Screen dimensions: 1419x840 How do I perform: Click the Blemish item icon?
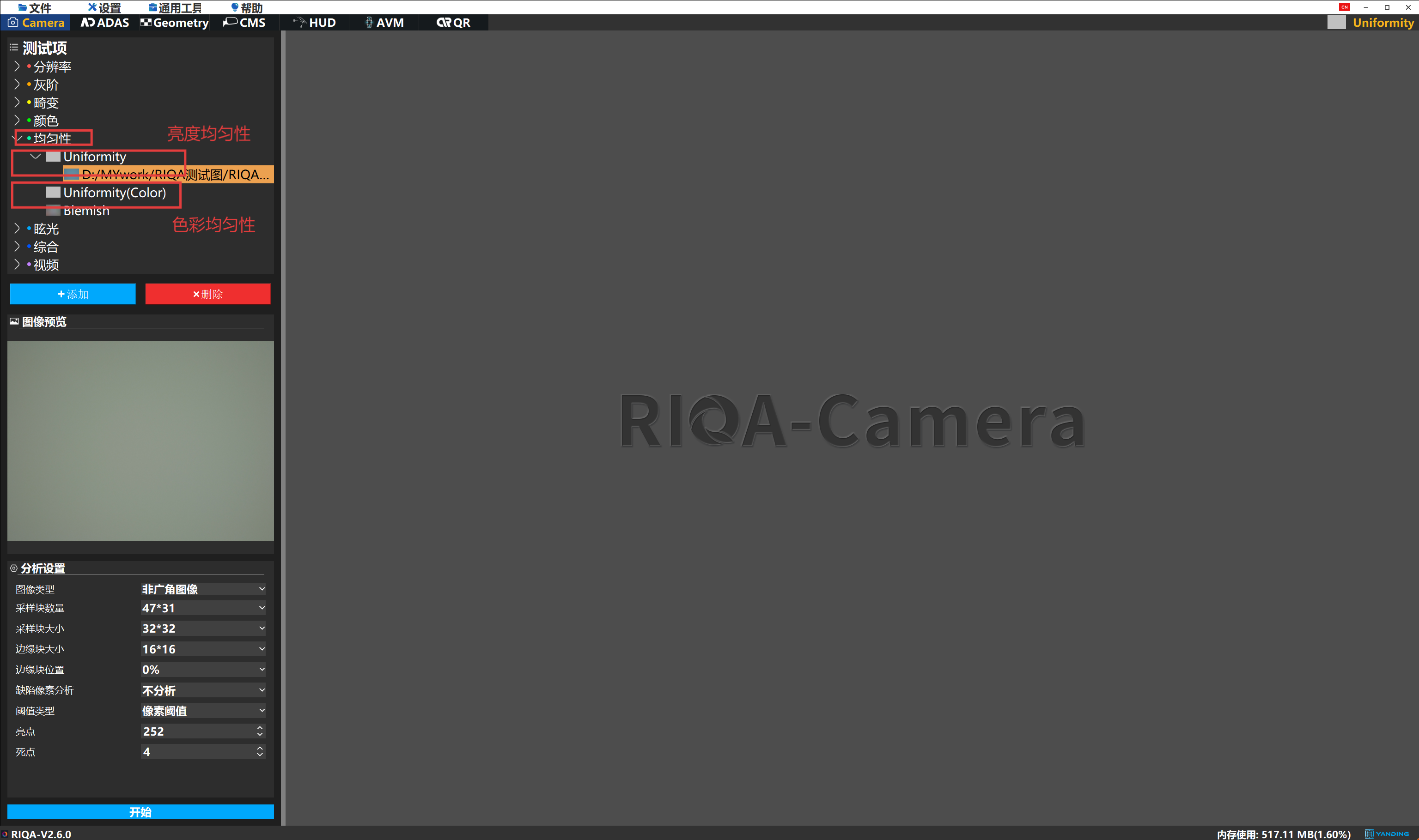[x=53, y=211]
